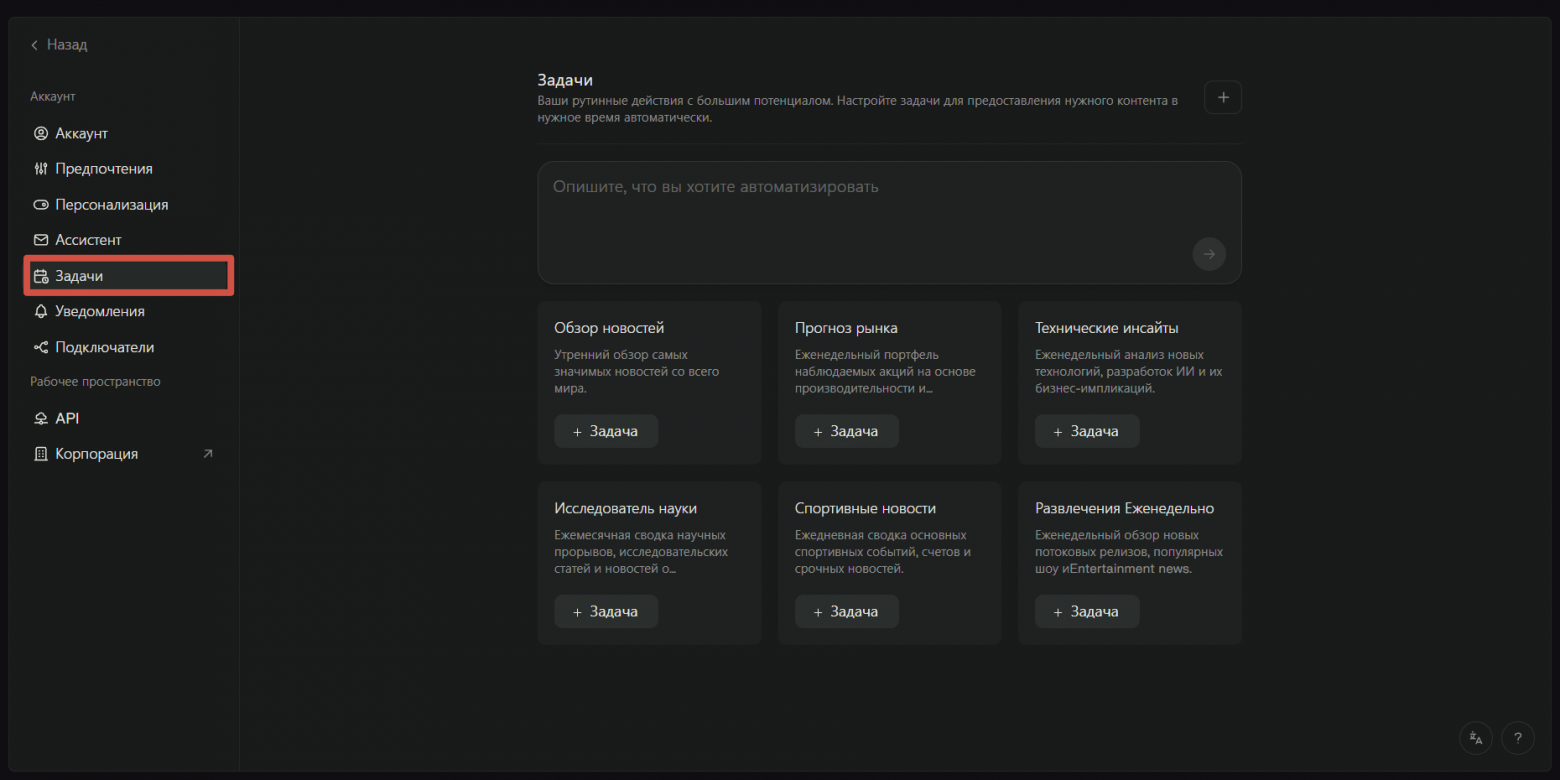Click the Предпочтения sliders icon
This screenshot has height=780, width=1560.
41,169
